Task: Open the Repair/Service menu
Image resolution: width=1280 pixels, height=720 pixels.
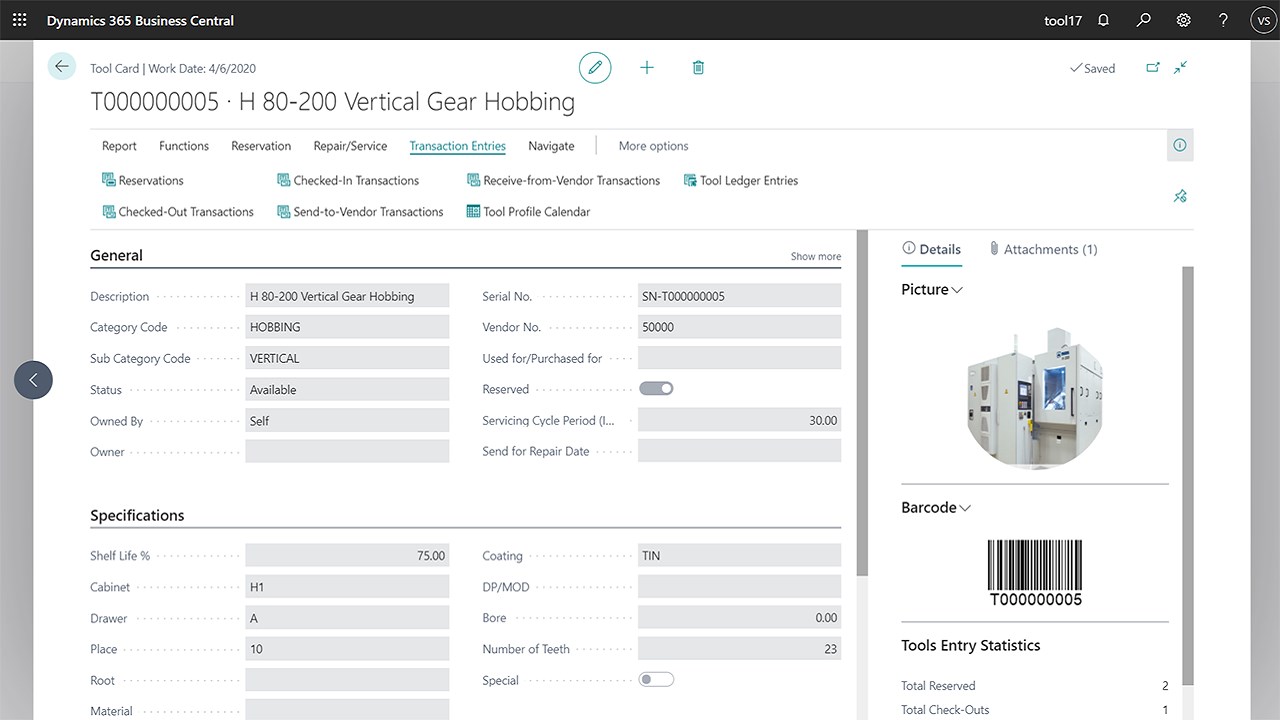Action: pos(350,146)
